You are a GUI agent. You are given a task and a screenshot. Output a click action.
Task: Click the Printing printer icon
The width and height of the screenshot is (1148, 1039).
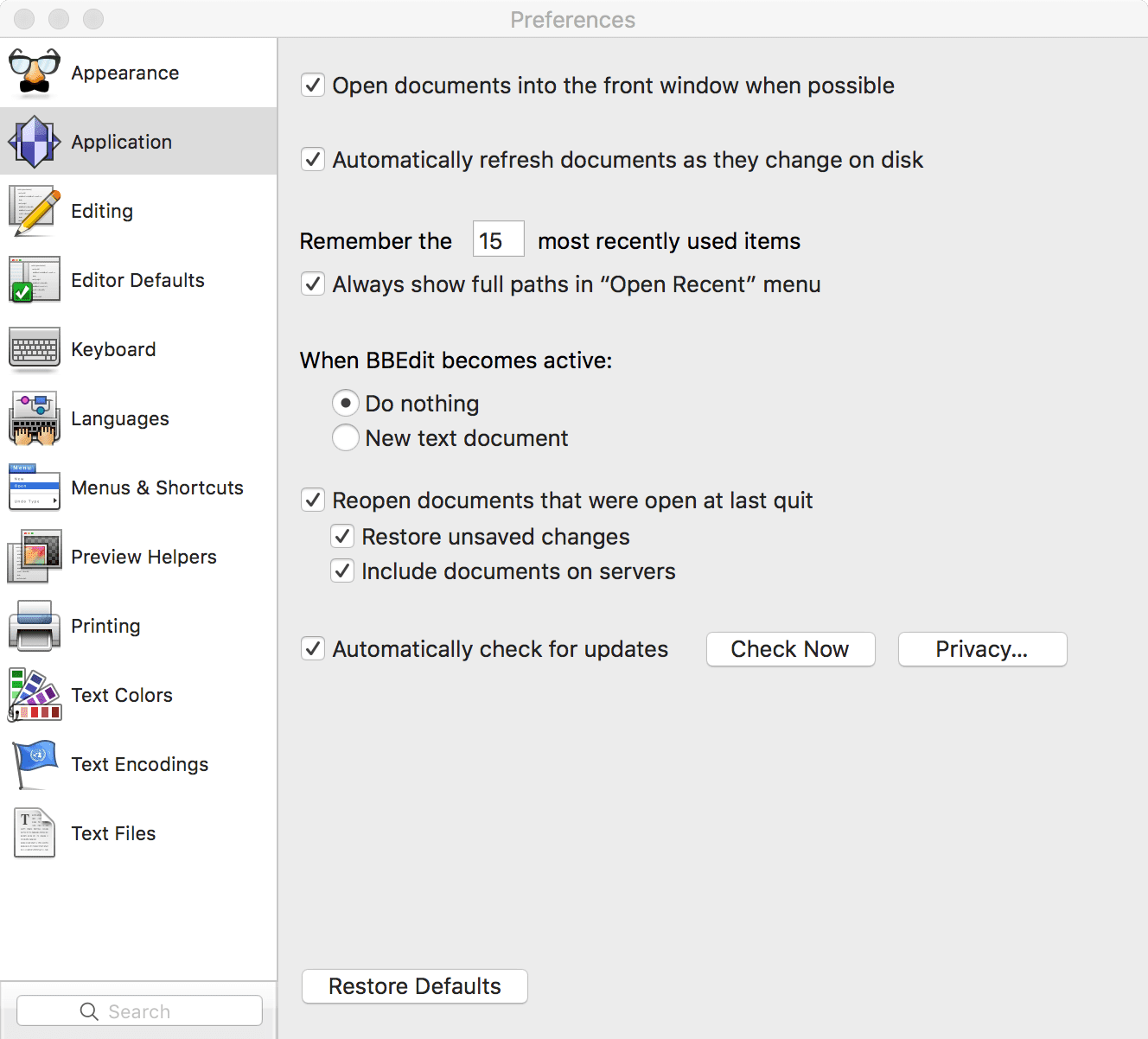point(35,626)
